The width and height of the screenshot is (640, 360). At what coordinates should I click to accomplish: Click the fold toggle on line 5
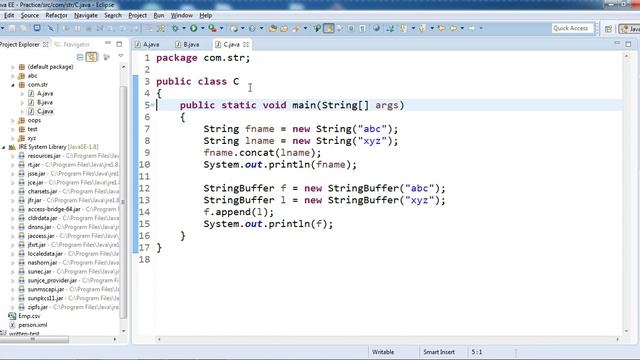coord(152,105)
